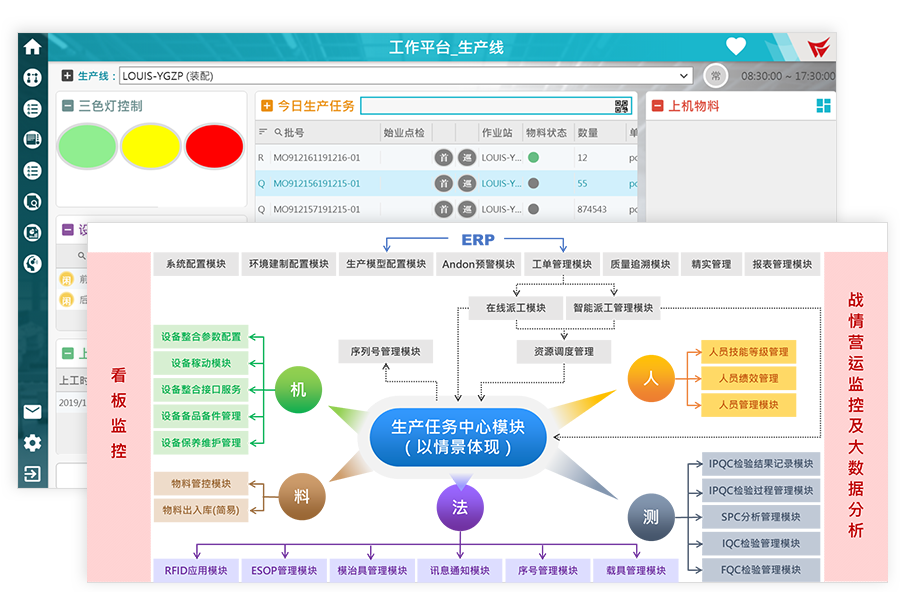Click the QR code scan icon
902x608 pixels.
tap(622, 106)
